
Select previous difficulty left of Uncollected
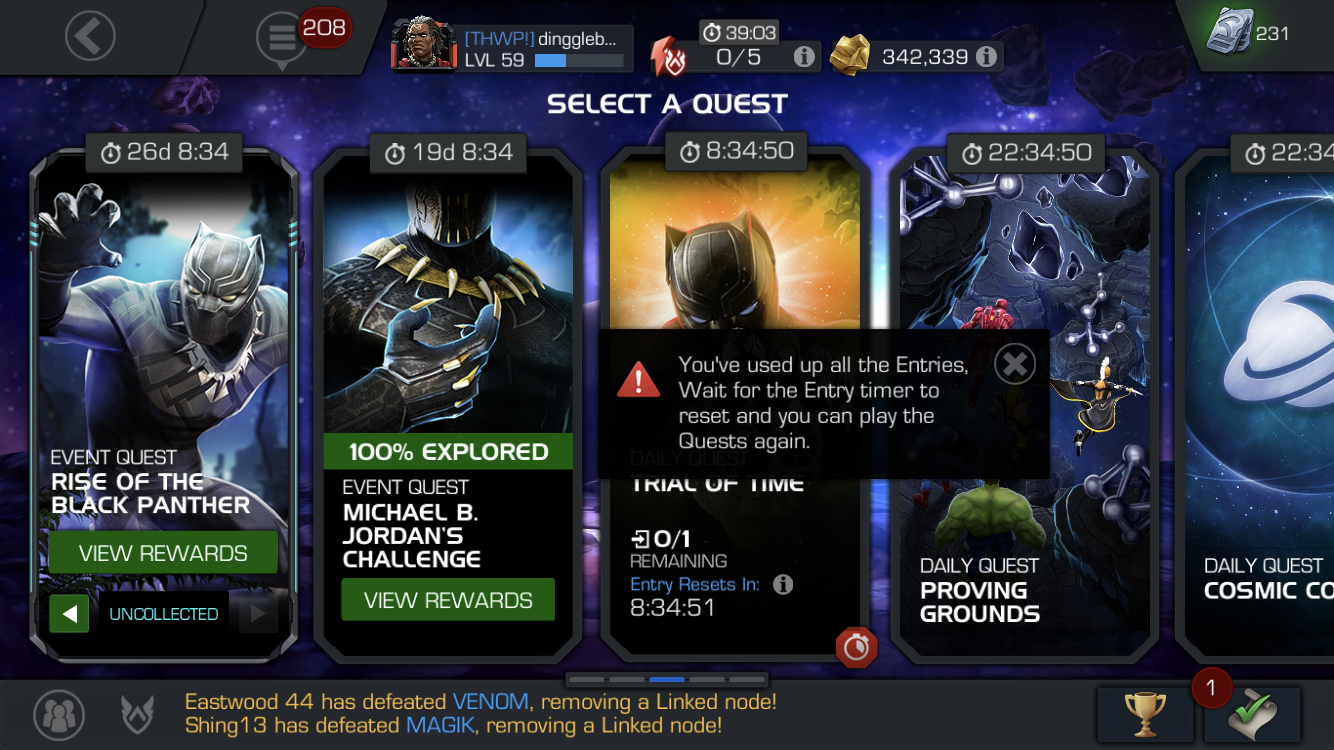69,614
